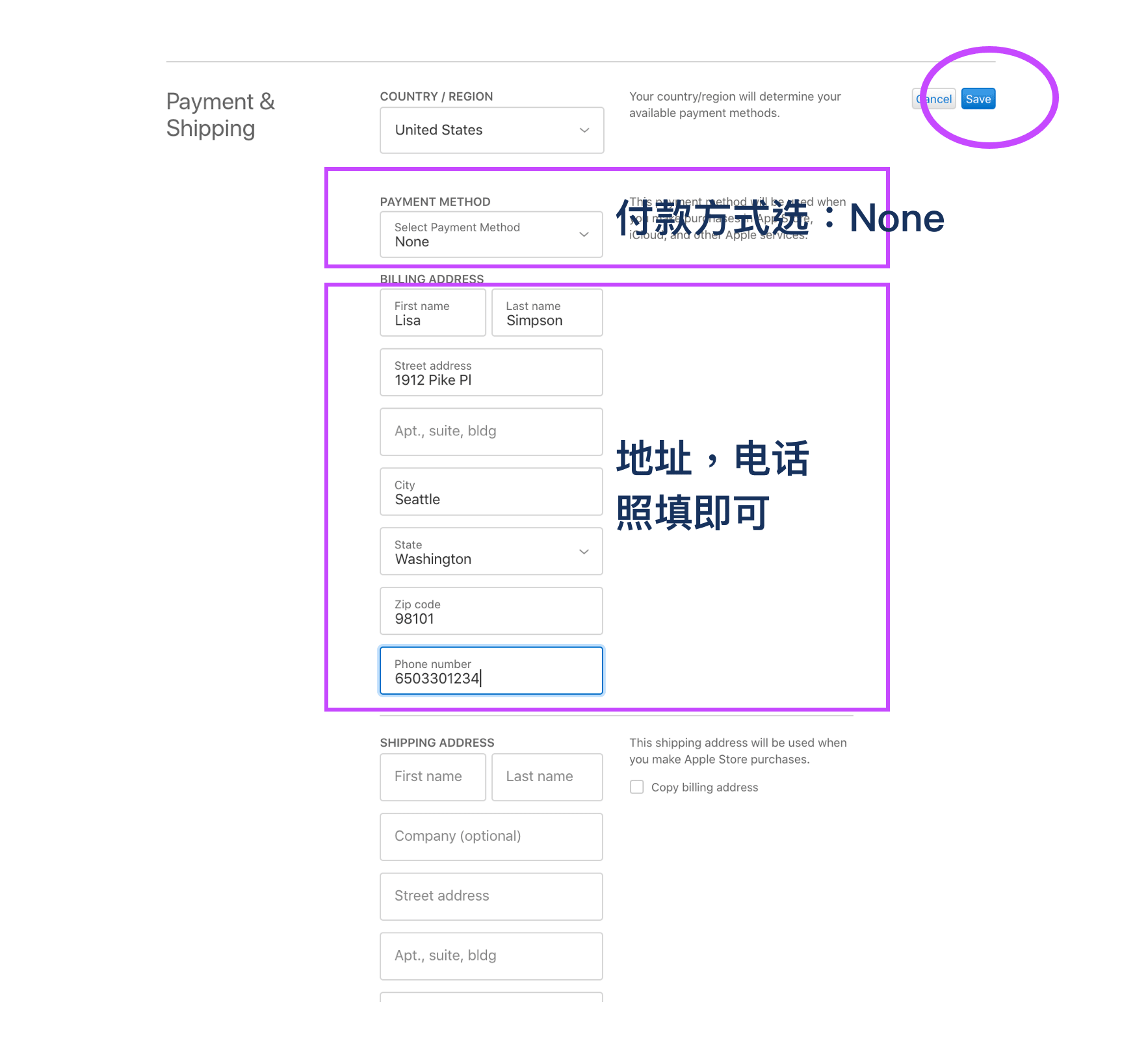Click the shipping Street address field
Screen dimensions: 1148x1054
[x=491, y=896]
